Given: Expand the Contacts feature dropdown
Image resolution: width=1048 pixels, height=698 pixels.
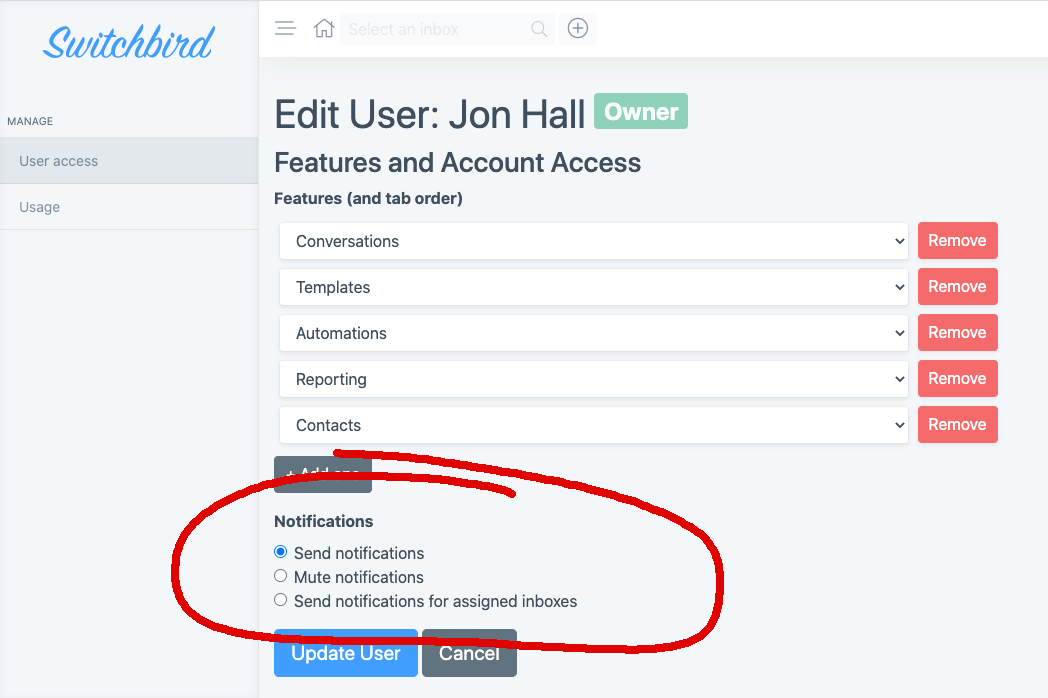Looking at the screenshot, I should pyautogui.click(x=594, y=425).
